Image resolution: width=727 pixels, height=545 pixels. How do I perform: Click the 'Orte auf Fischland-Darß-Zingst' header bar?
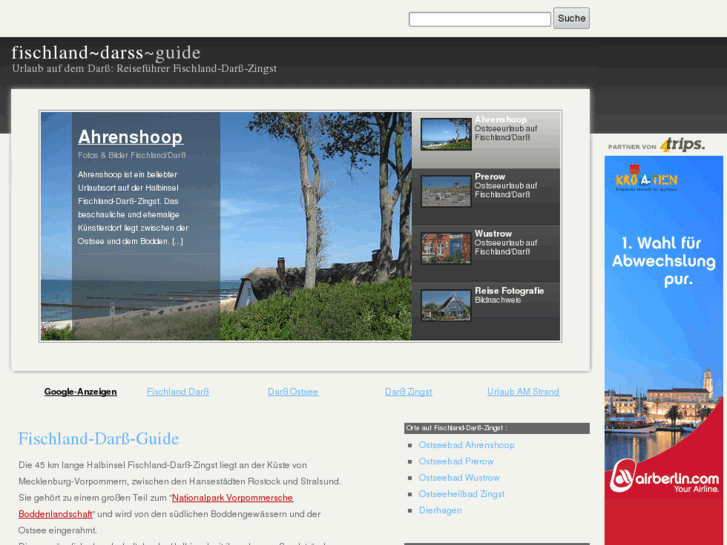(497, 428)
